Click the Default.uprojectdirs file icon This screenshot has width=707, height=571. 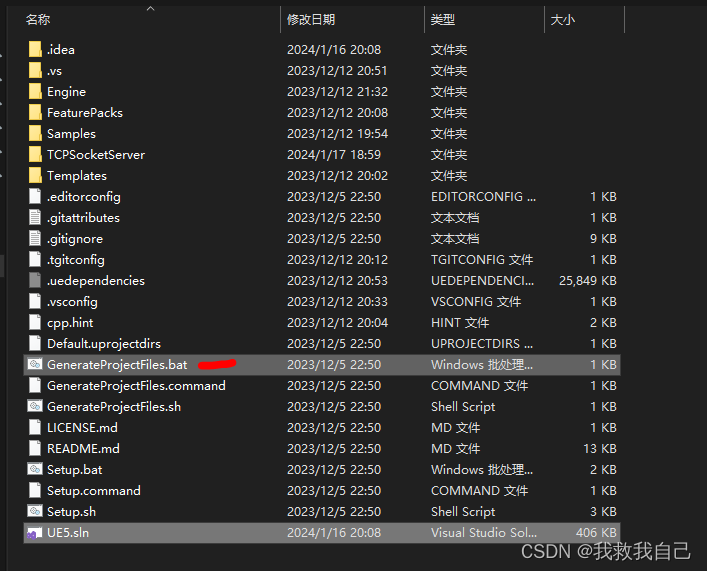pyautogui.click(x=35, y=343)
